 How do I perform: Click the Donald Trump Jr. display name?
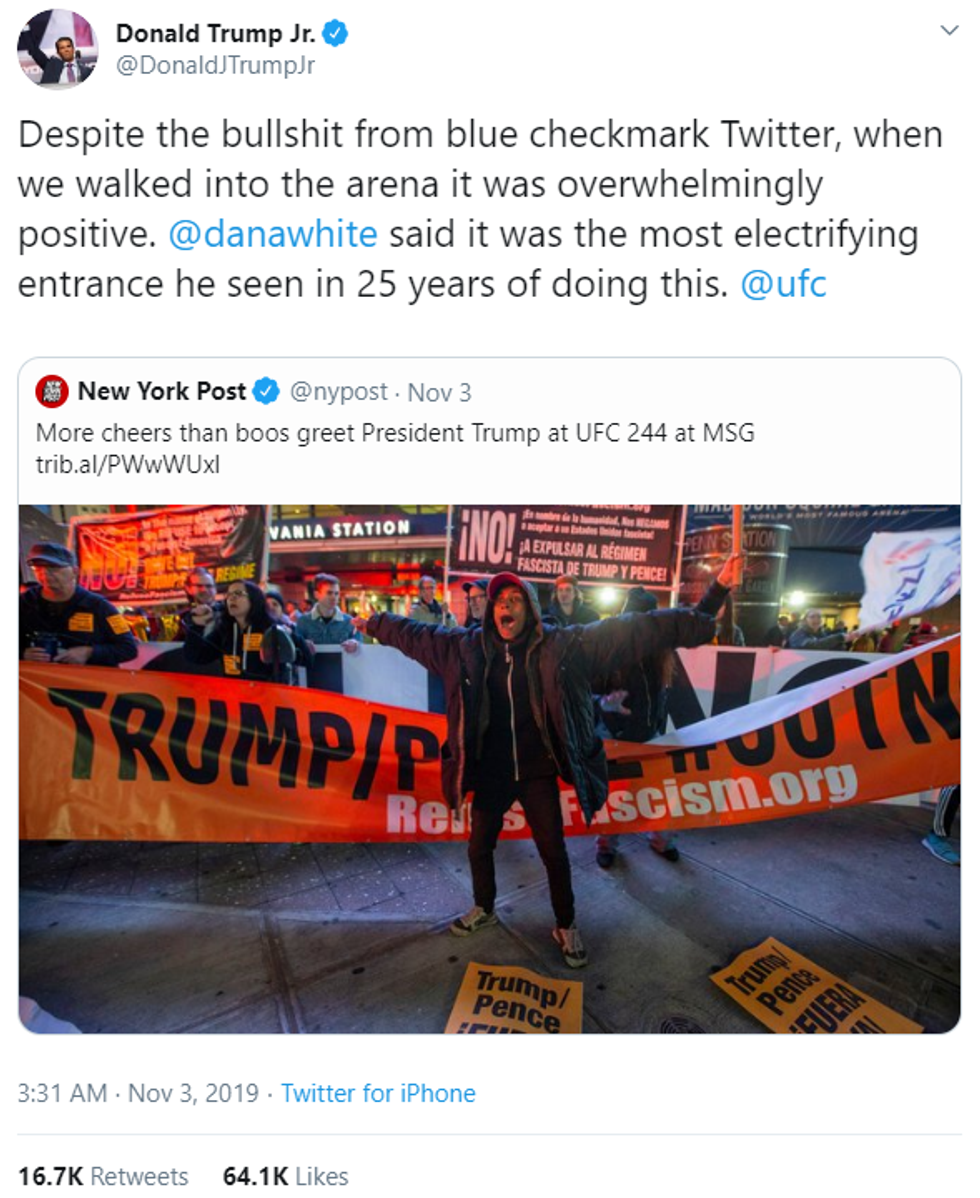tap(215, 34)
